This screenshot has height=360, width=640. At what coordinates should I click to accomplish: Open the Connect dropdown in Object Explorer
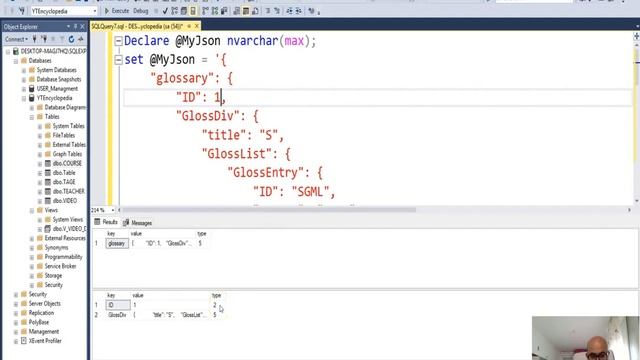(16, 39)
